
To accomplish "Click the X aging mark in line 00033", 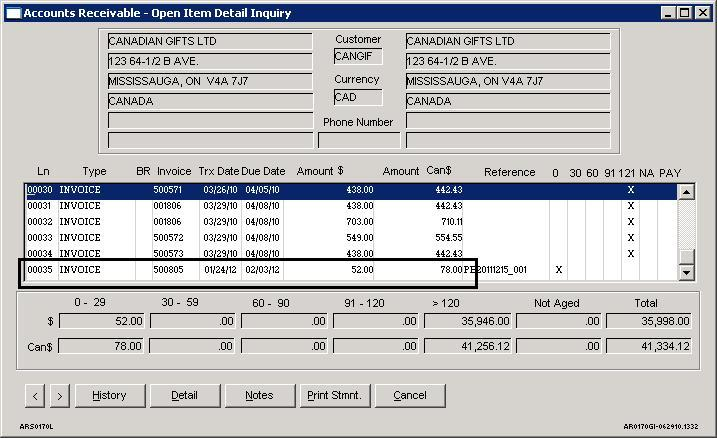I will (631, 238).
